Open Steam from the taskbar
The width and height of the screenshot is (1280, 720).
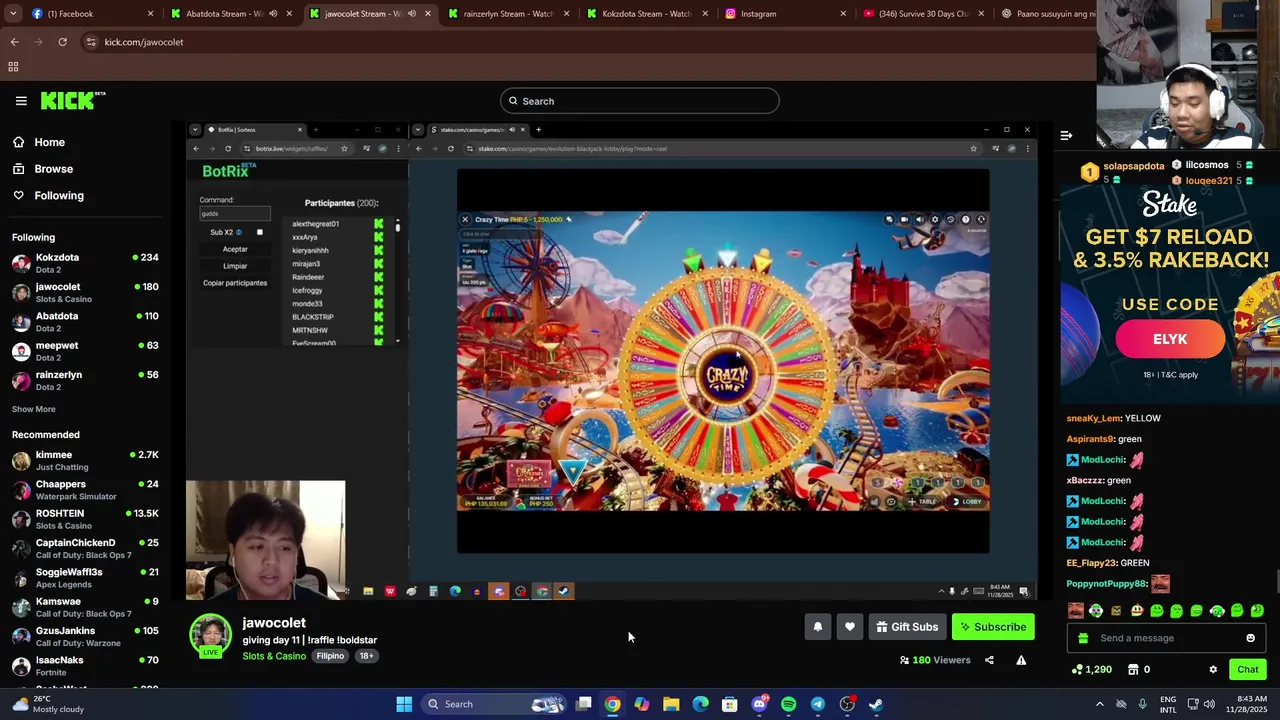tap(876, 704)
